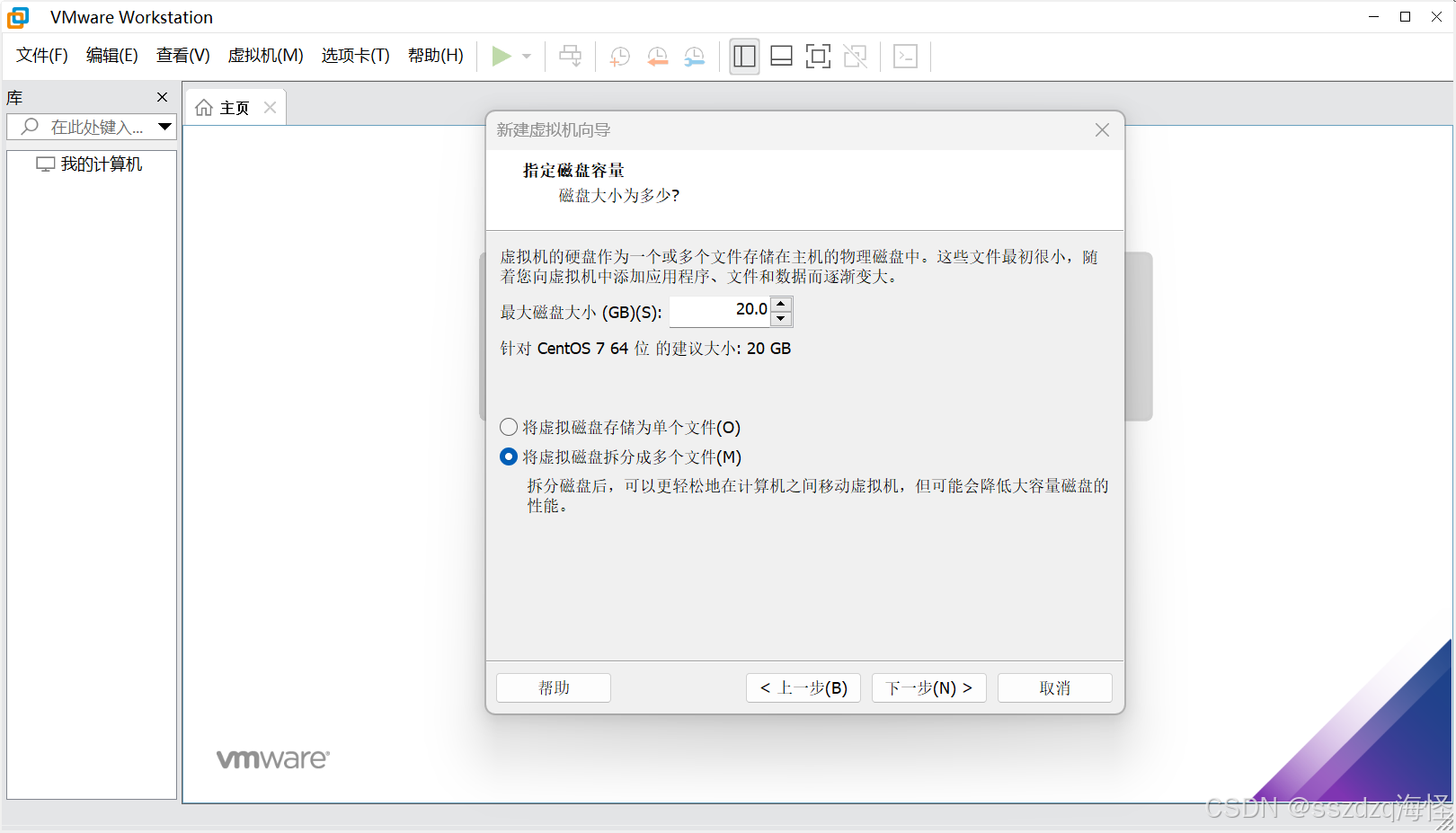Open the 查看(V) menu
Viewport: 1456px width, 833px height.
tap(183, 56)
